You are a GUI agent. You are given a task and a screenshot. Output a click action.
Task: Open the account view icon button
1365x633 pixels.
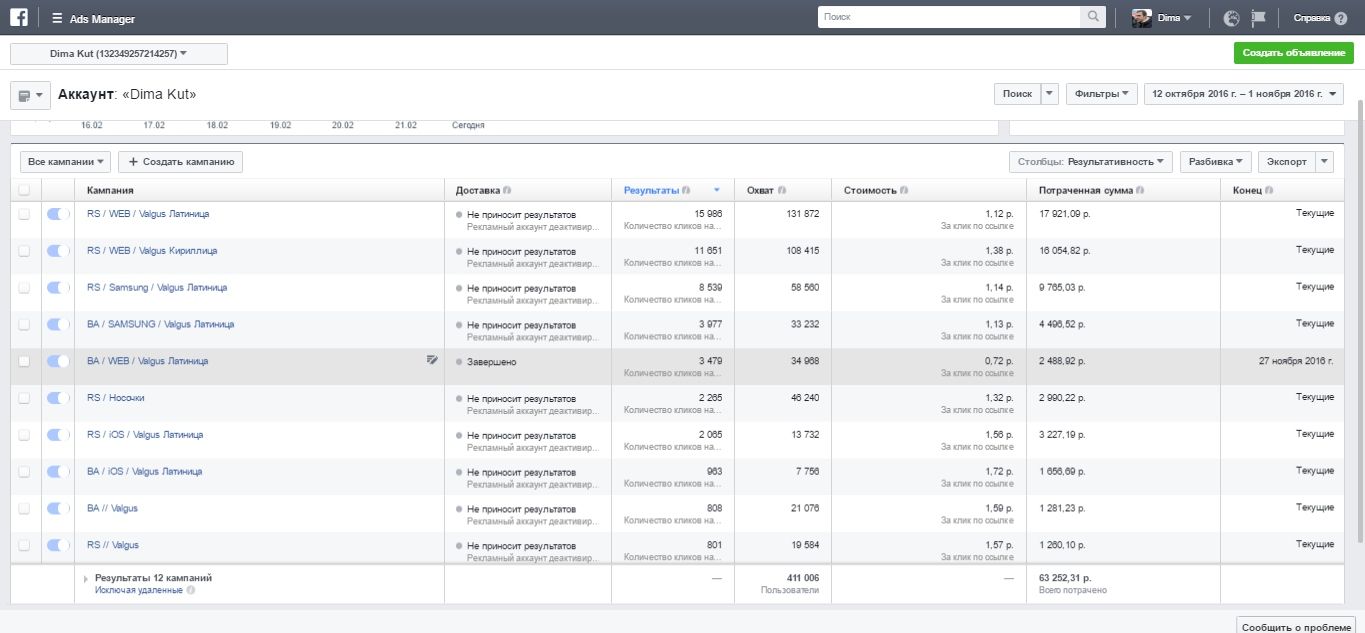(30, 95)
